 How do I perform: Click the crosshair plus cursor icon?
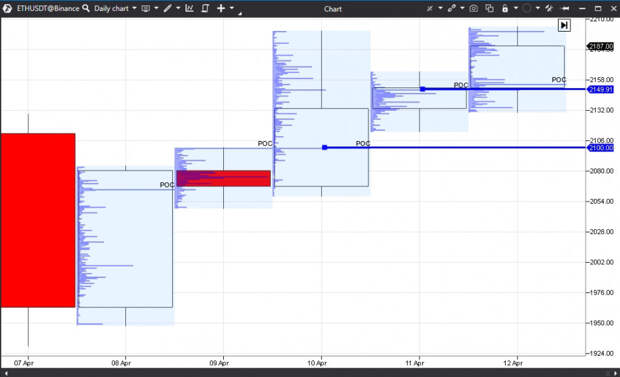pyautogui.click(x=221, y=8)
